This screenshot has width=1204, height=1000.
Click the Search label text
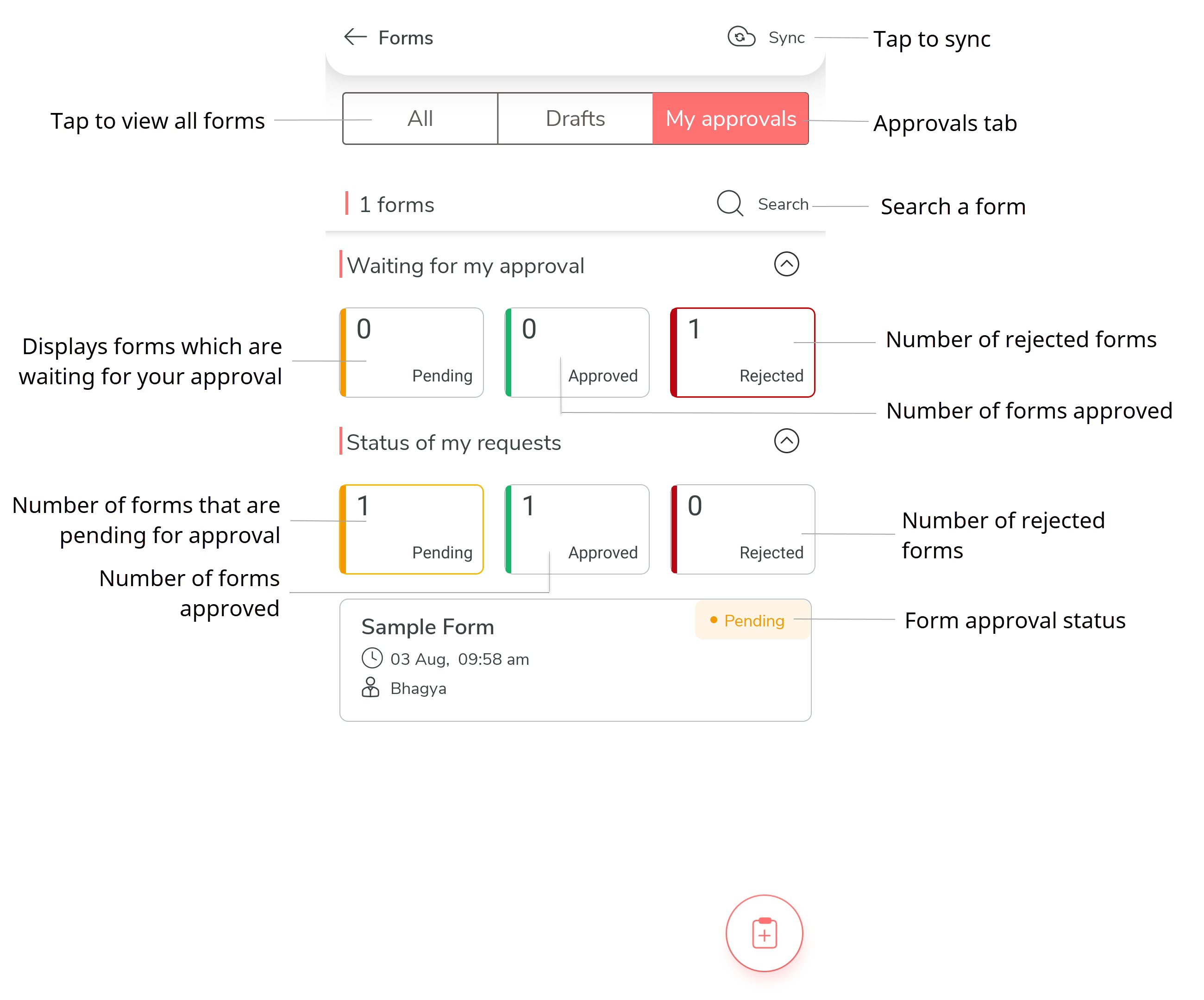coord(783,204)
